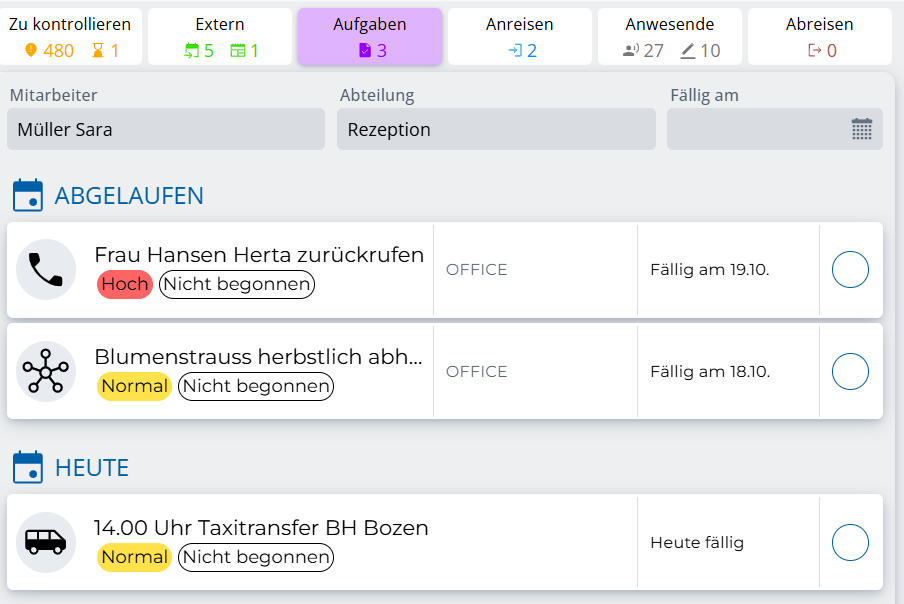The image size is (904, 604).
Task: Click the taxi van icon
Action: click(x=46, y=543)
